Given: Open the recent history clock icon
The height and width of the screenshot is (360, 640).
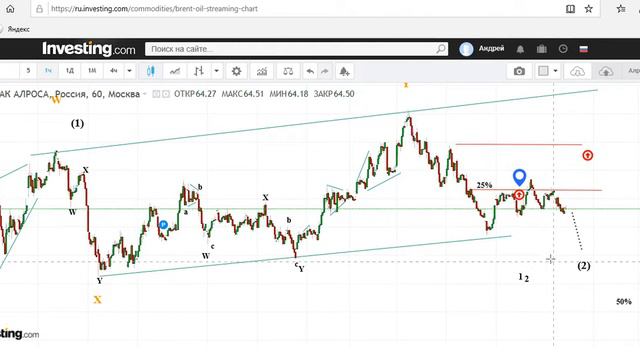Looking at the screenshot, I should pyautogui.click(x=563, y=49).
